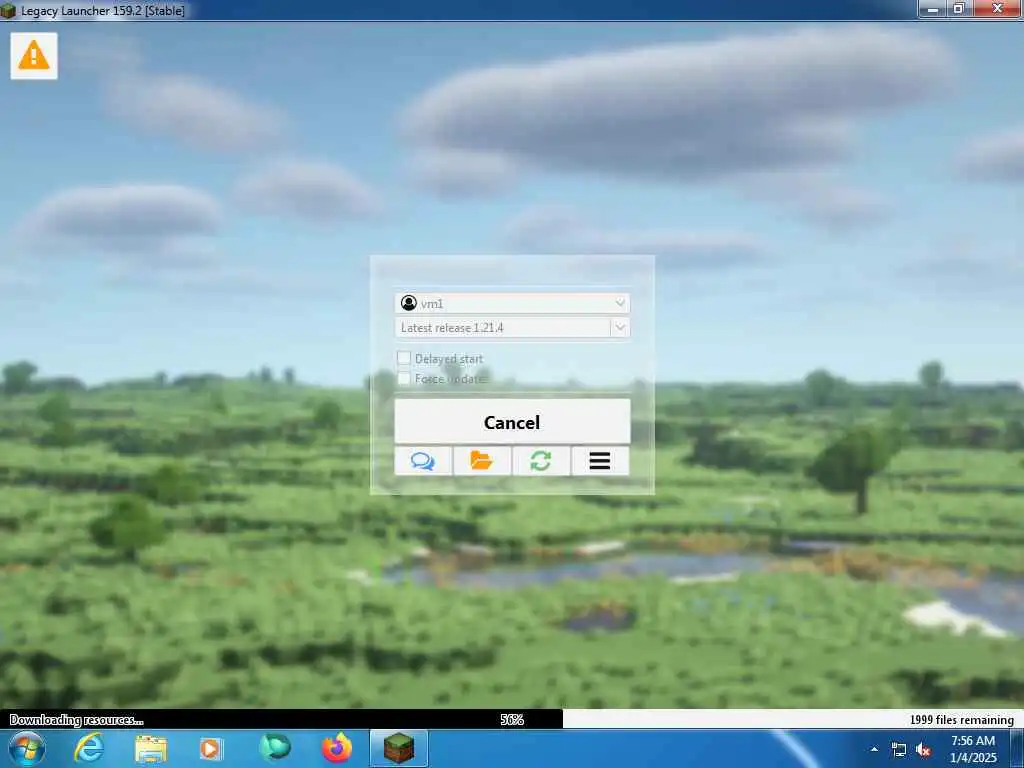Open Windows Explorer from the taskbar

coord(151,749)
